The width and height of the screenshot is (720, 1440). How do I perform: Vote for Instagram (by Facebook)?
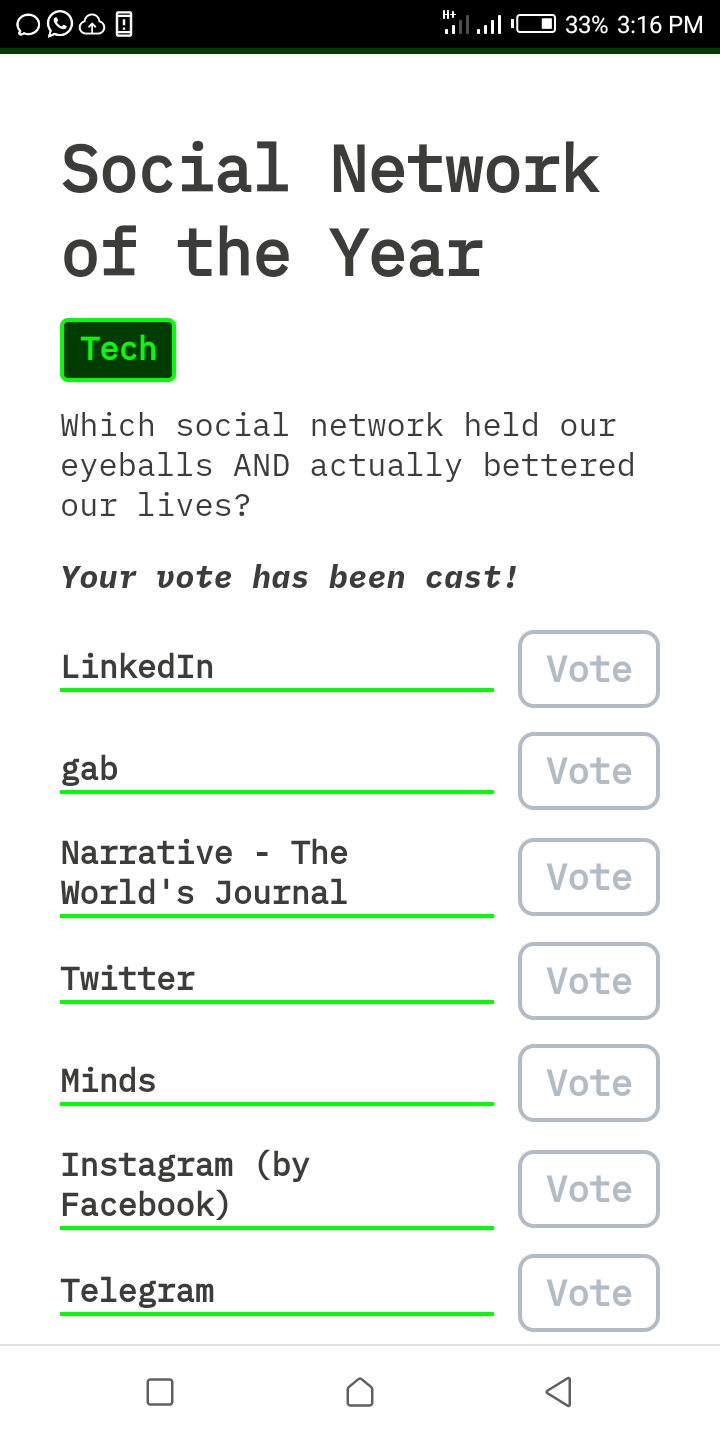(x=588, y=1189)
